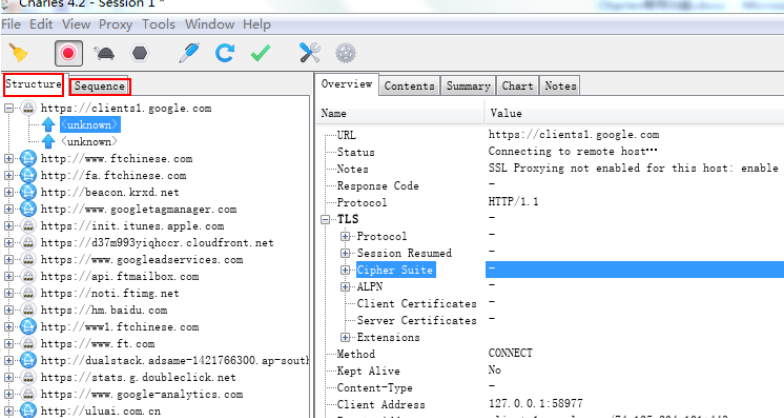This screenshot has height=418, width=784.
Task: Expand the Extensions row
Action: point(345,337)
